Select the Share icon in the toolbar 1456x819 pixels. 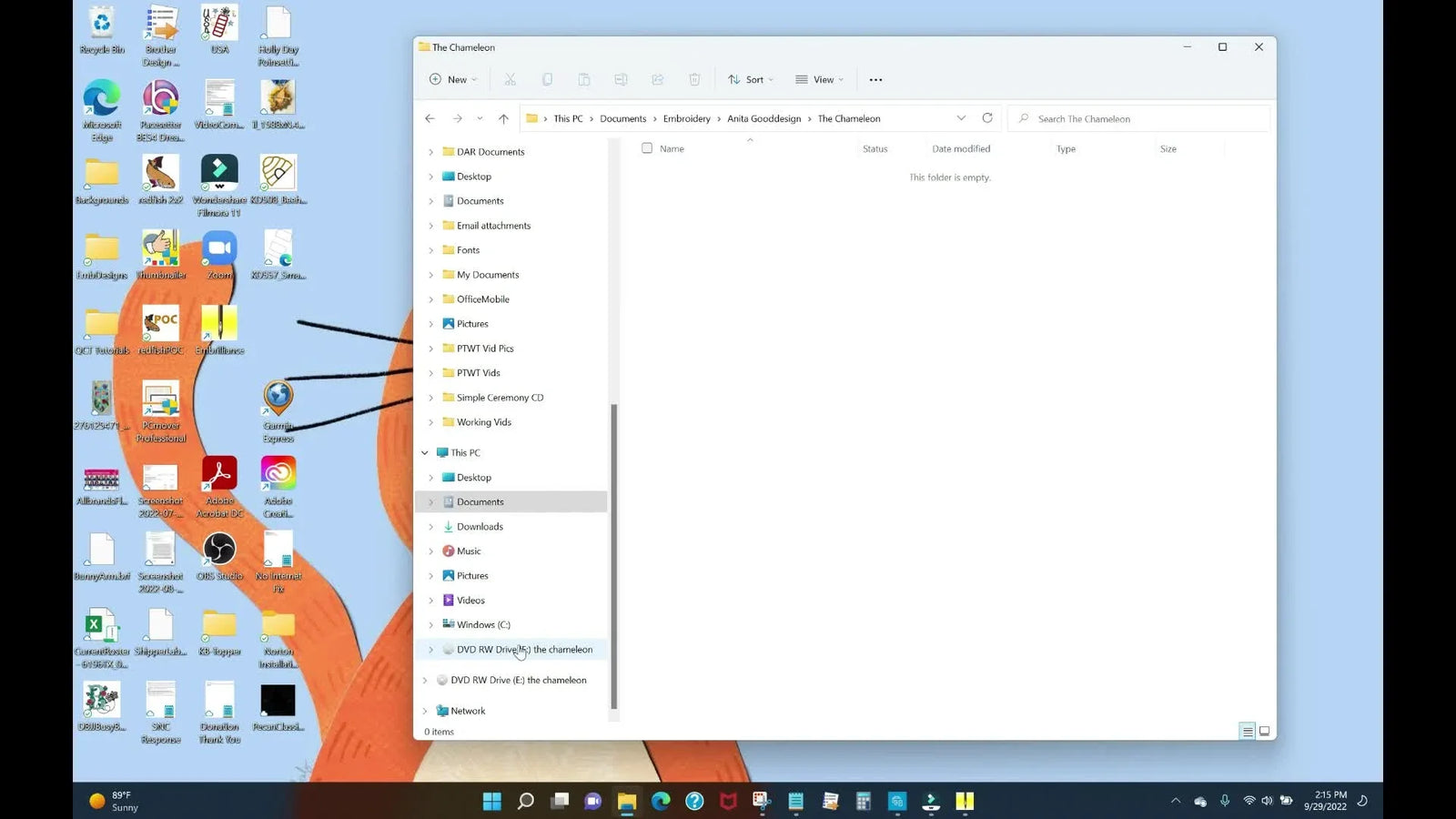657,79
